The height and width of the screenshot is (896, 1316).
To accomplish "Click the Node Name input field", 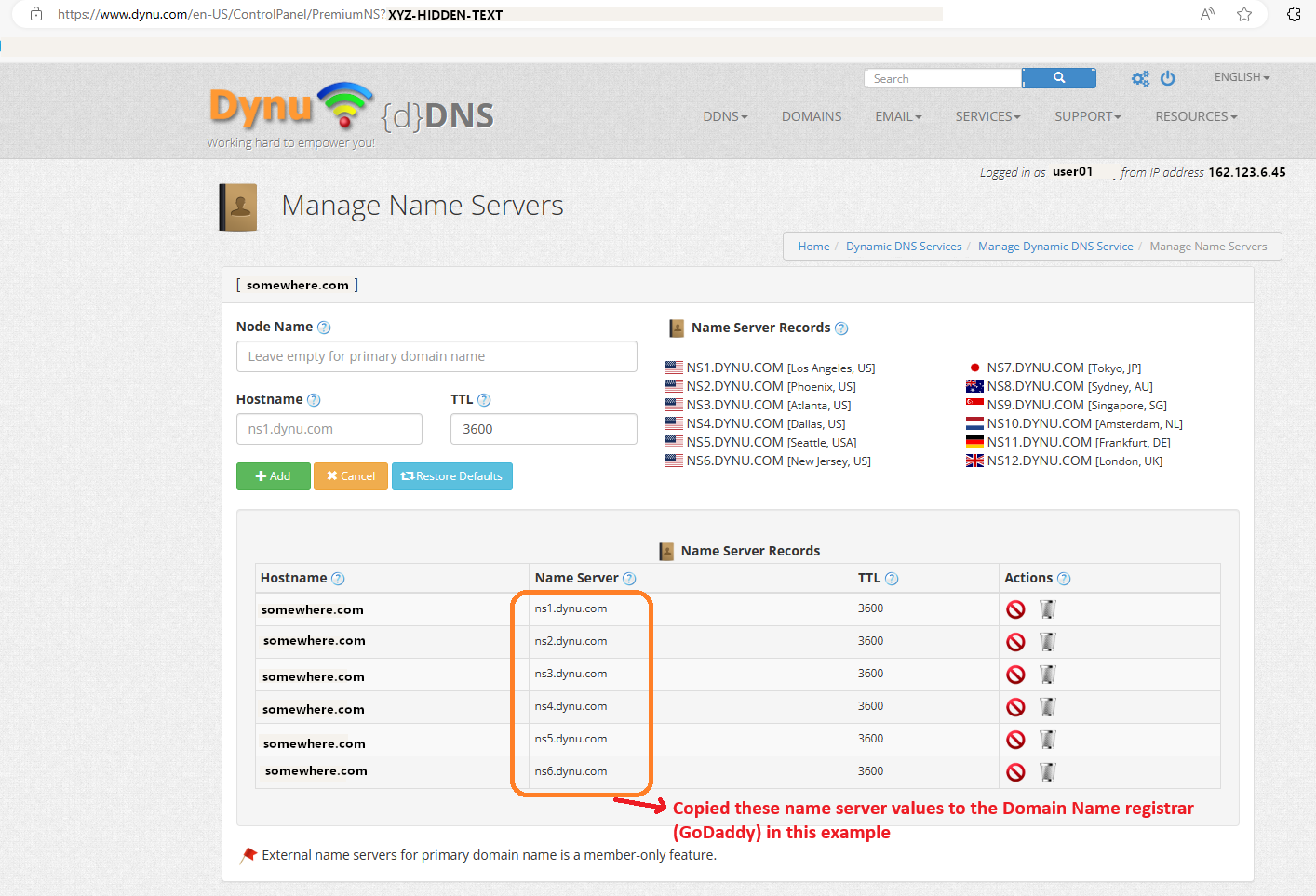I will point(436,356).
